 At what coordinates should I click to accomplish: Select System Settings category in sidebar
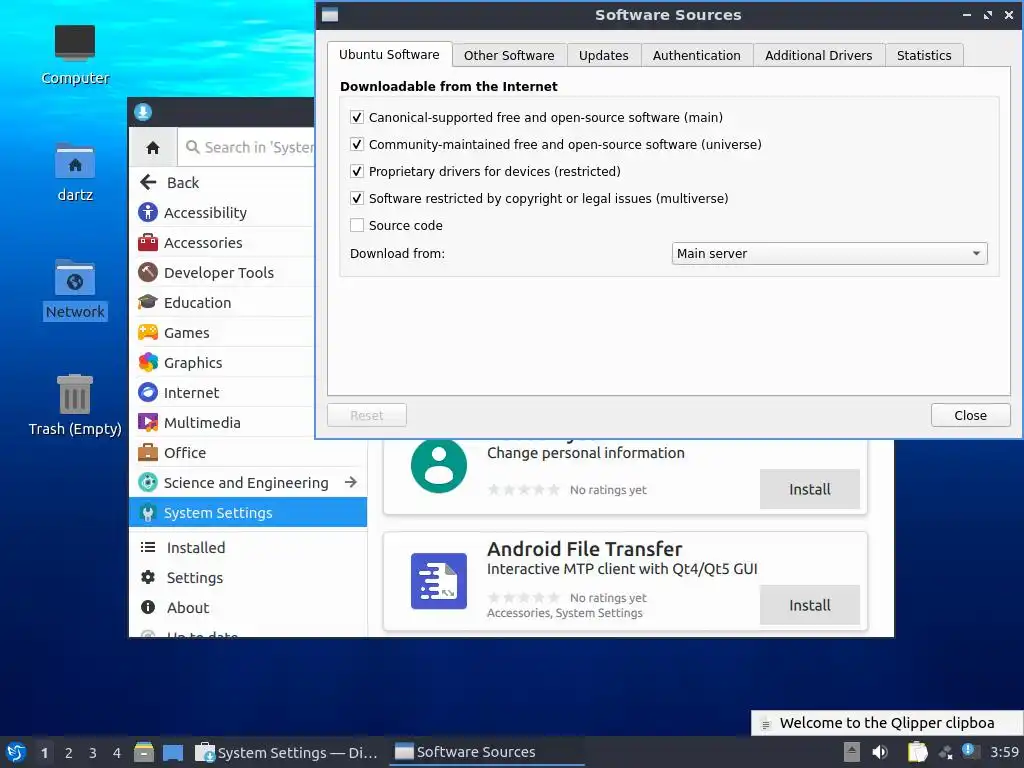248,513
